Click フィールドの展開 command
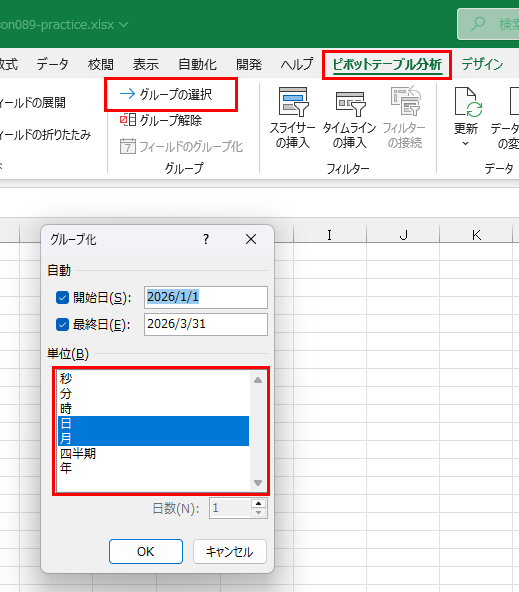The height and width of the screenshot is (592, 519). (x=32, y=102)
